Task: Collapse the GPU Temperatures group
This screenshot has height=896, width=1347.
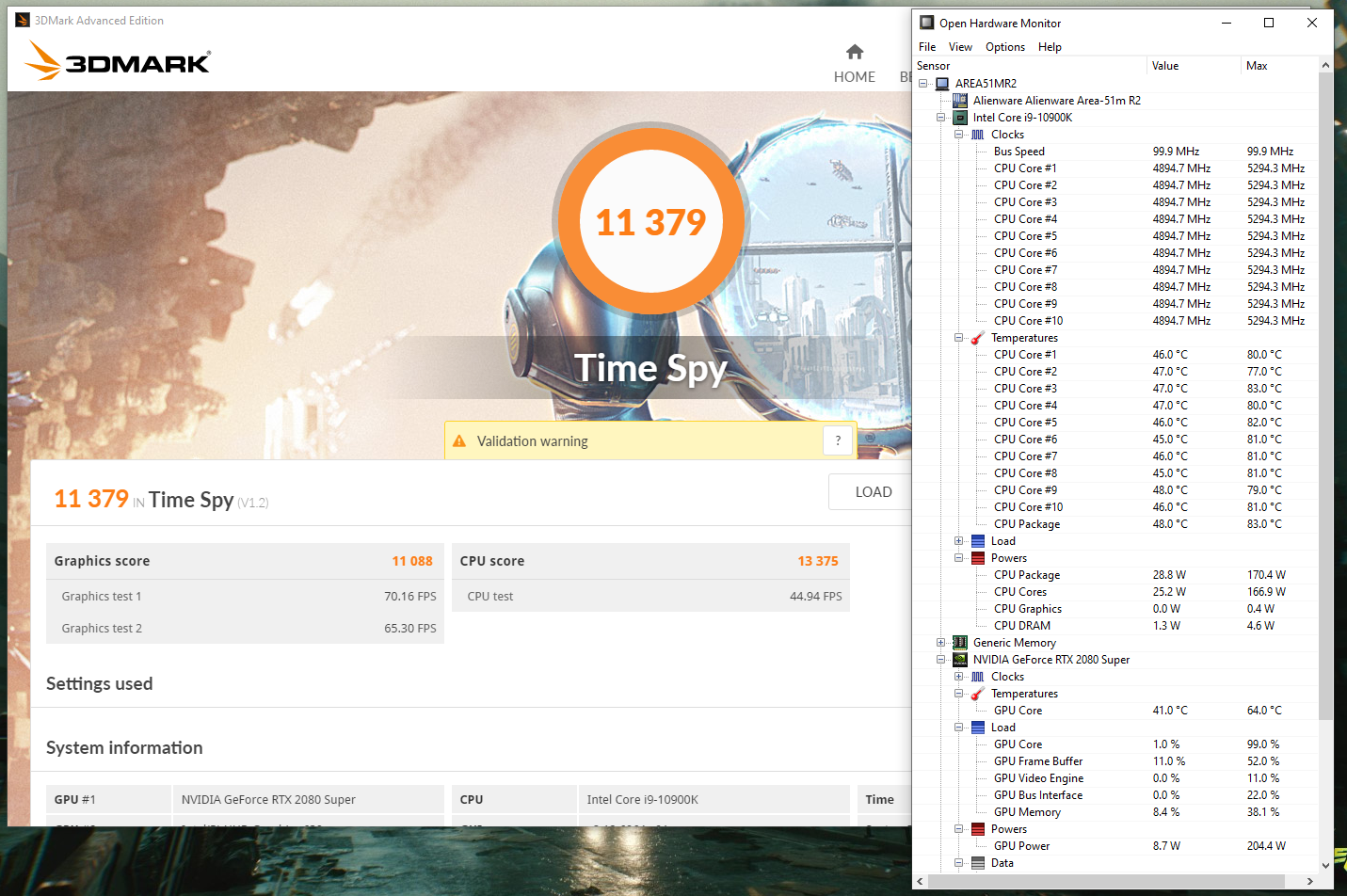Action: coord(958,694)
